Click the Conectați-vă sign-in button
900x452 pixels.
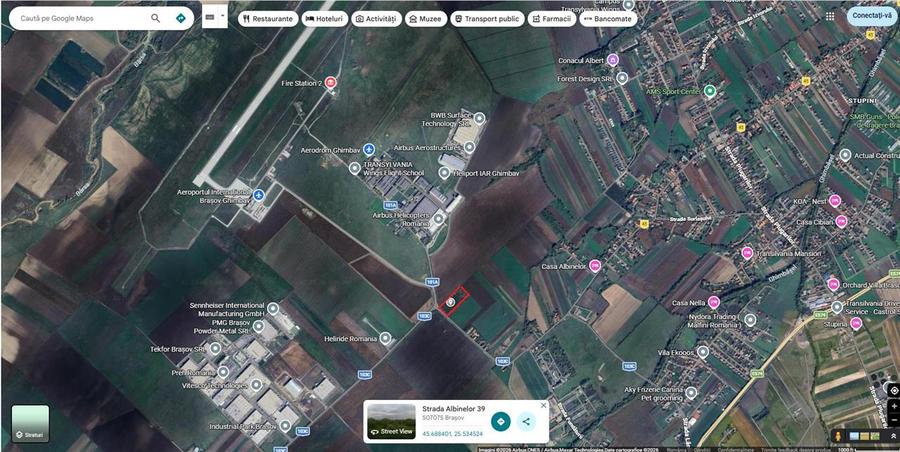pyautogui.click(x=872, y=16)
